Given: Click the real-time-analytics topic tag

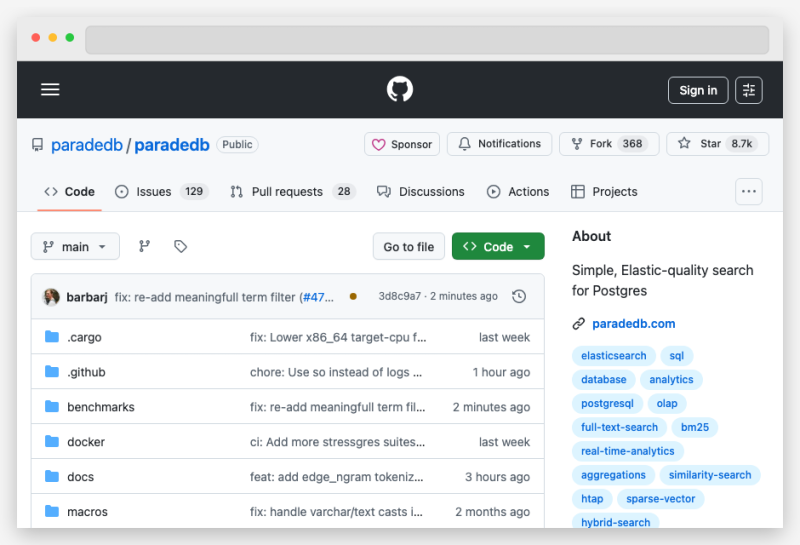Looking at the screenshot, I should [x=628, y=451].
